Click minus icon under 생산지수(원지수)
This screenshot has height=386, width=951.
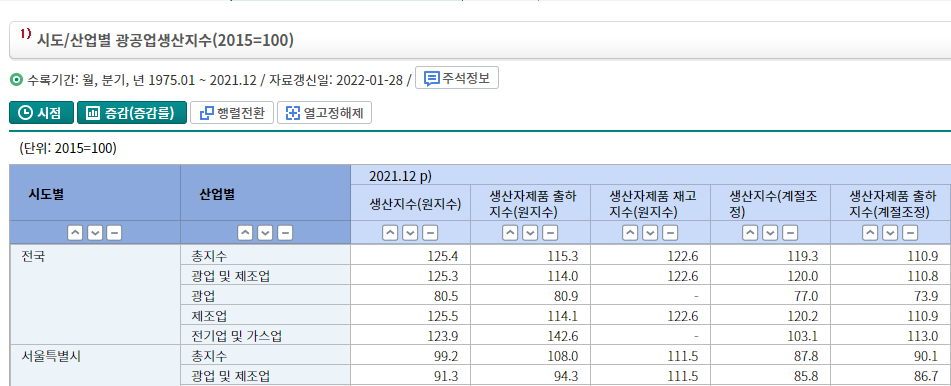click(431, 233)
